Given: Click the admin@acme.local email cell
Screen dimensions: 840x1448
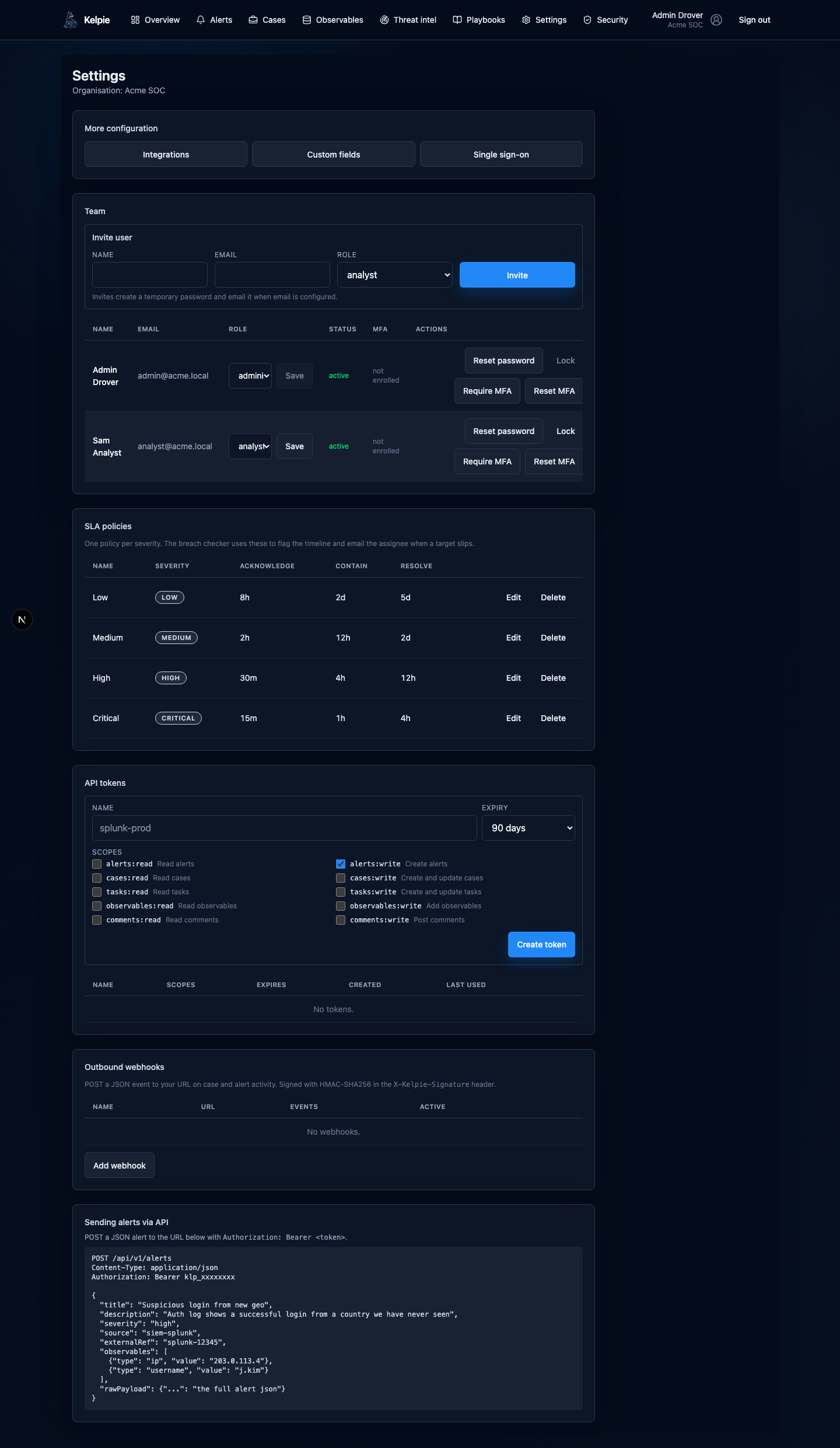Looking at the screenshot, I should click(173, 376).
